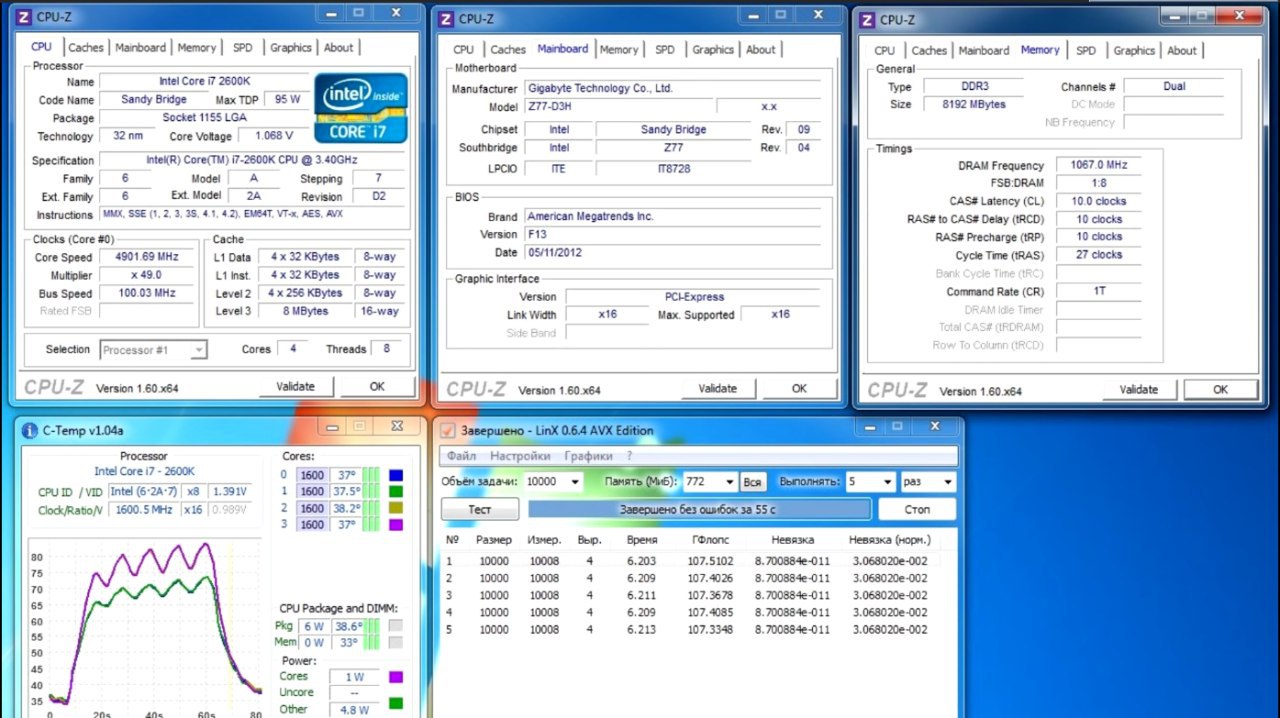Screen dimensions: 1280x718
Task: Click the olive core 2 color square
Action: point(396,508)
